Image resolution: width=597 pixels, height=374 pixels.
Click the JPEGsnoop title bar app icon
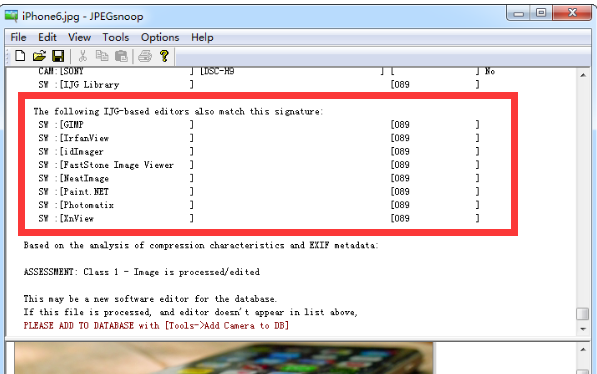11,16
